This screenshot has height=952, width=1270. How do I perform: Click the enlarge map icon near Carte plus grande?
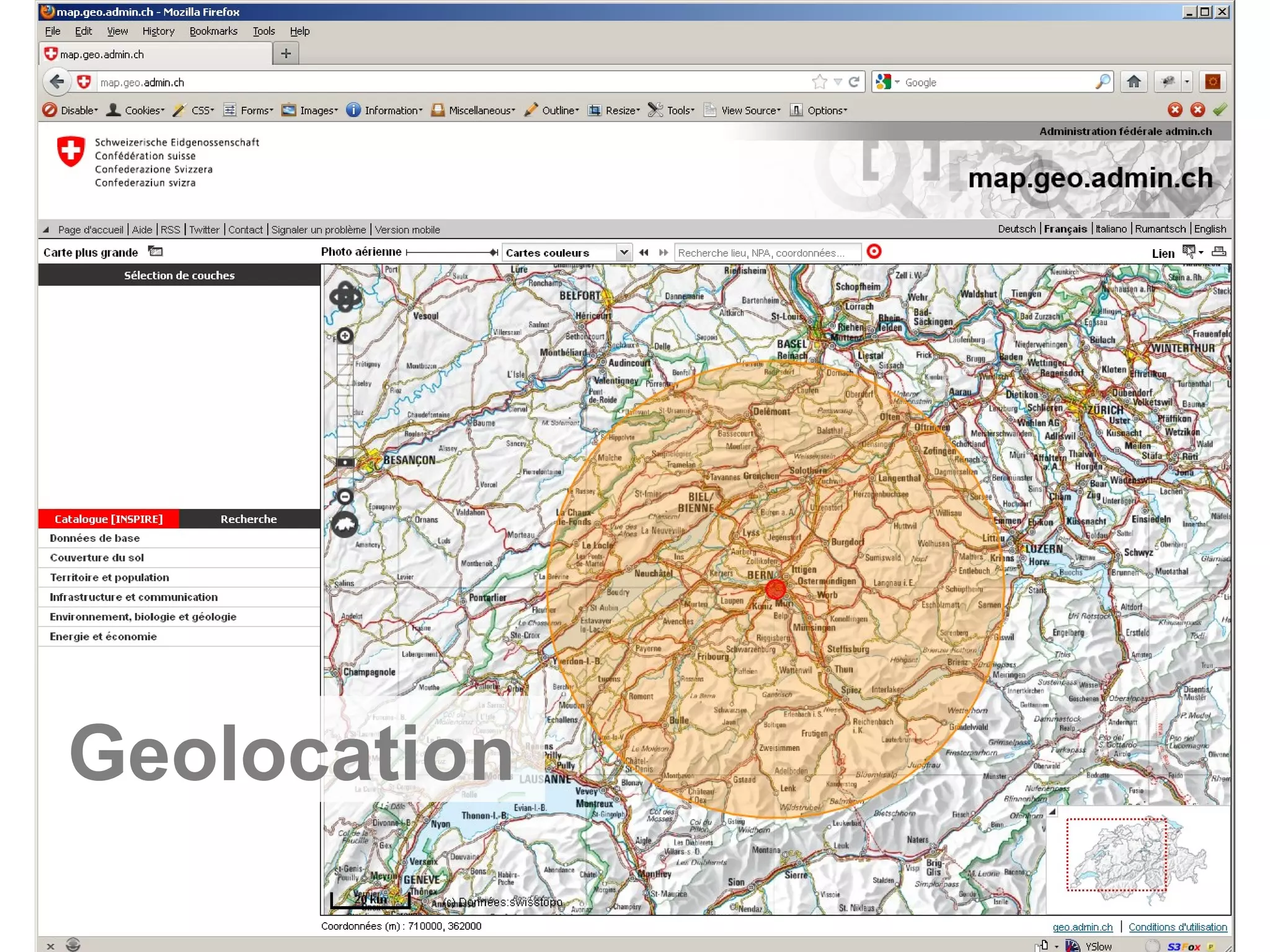click(x=155, y=252)
